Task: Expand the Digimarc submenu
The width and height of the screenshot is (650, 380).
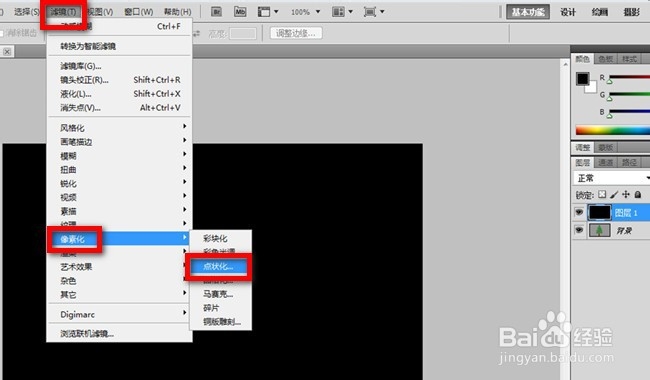Action: [119, 314]
